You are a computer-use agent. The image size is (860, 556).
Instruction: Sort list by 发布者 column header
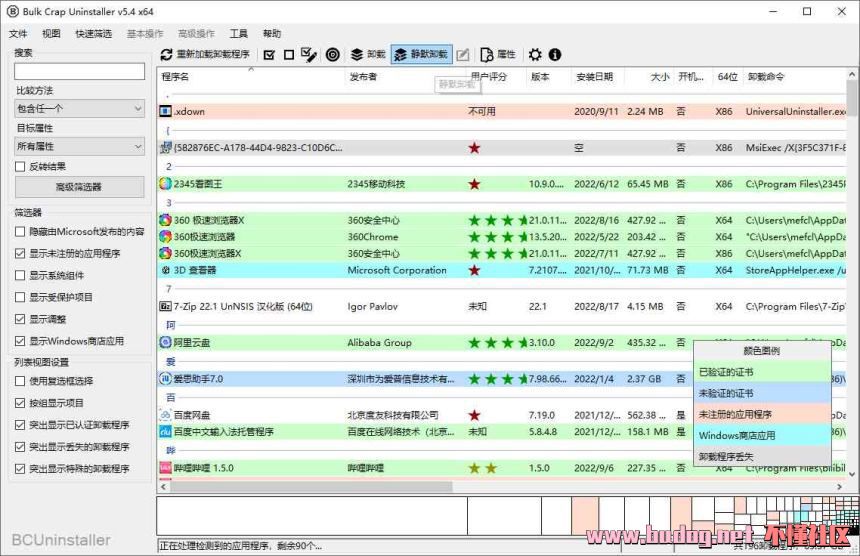coord(363,76)
